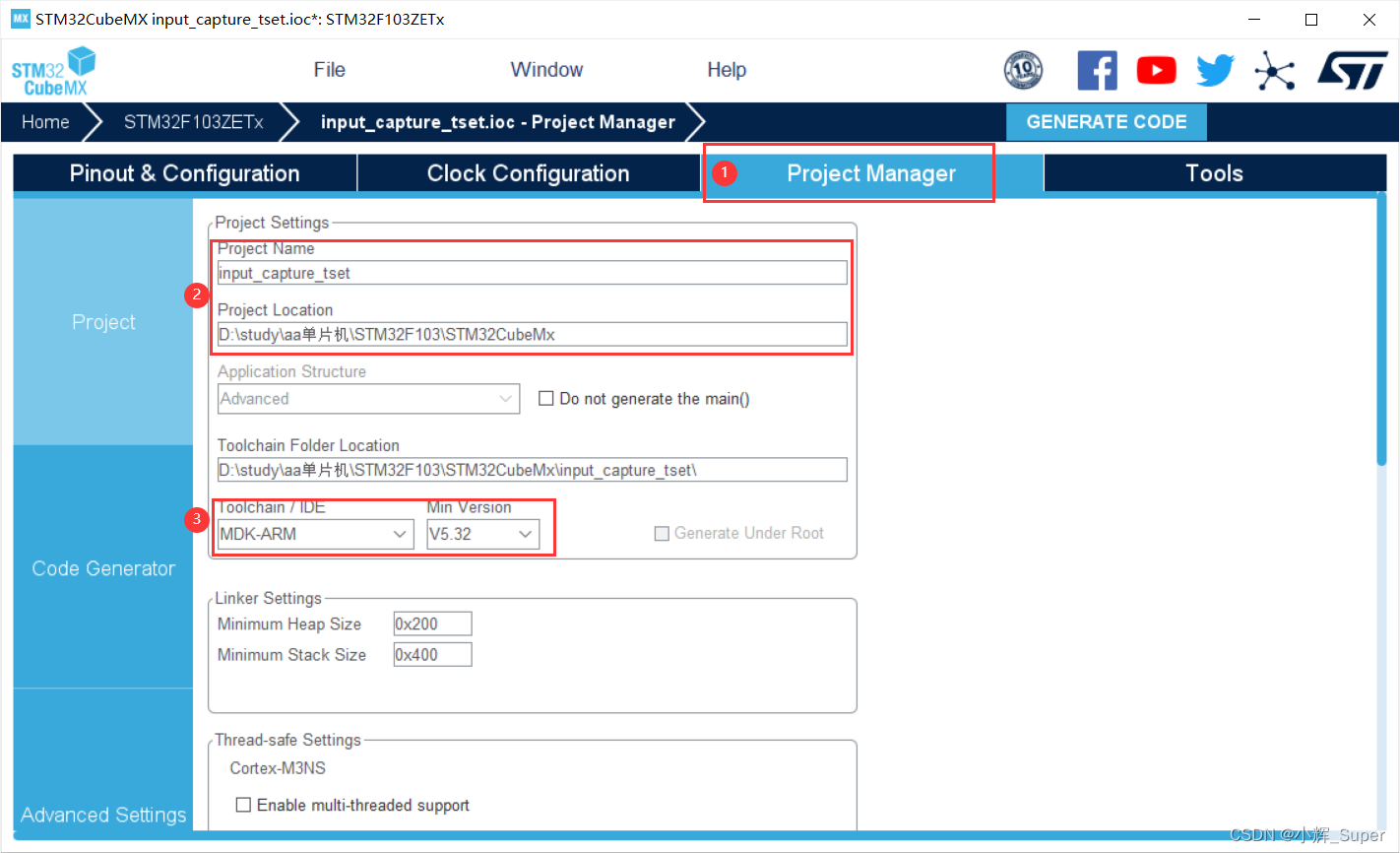Click the Minimum Heap Size field
The height and width of the screenshot is (853, 1400).
tap(432, 623)
